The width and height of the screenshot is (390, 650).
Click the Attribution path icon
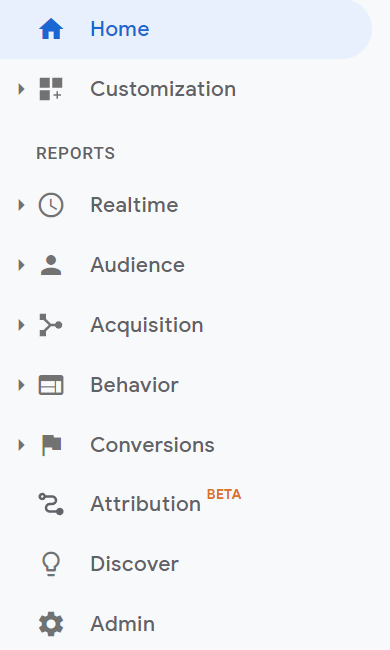pos(51,504)
